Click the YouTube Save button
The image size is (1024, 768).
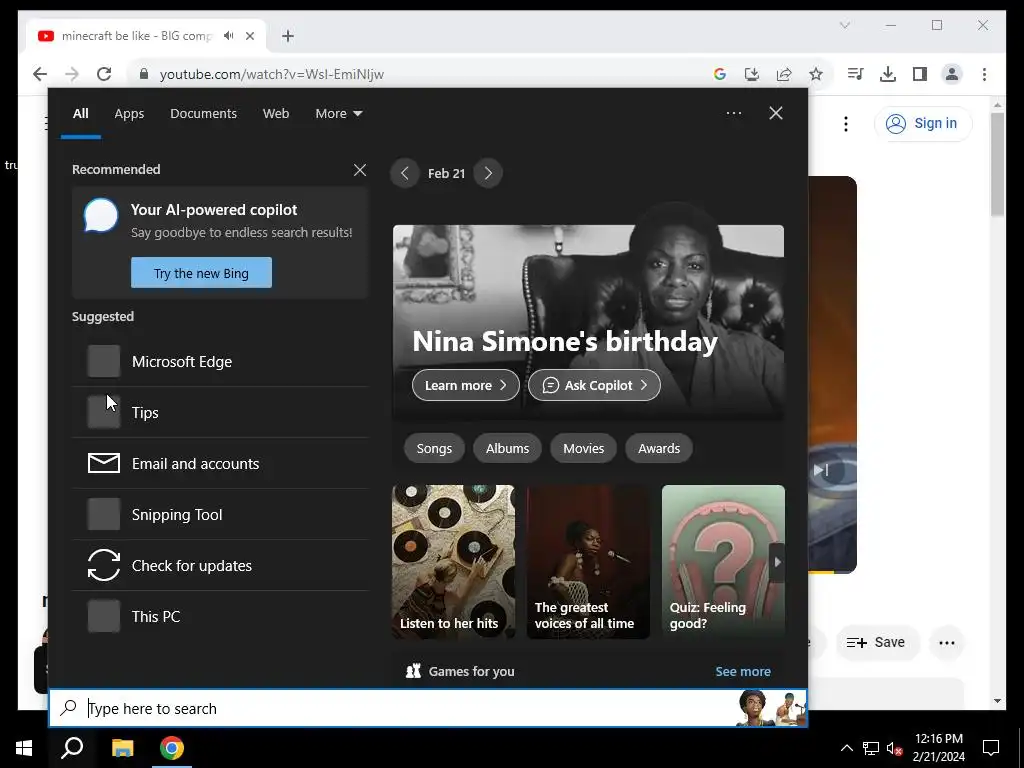(877, 643)
